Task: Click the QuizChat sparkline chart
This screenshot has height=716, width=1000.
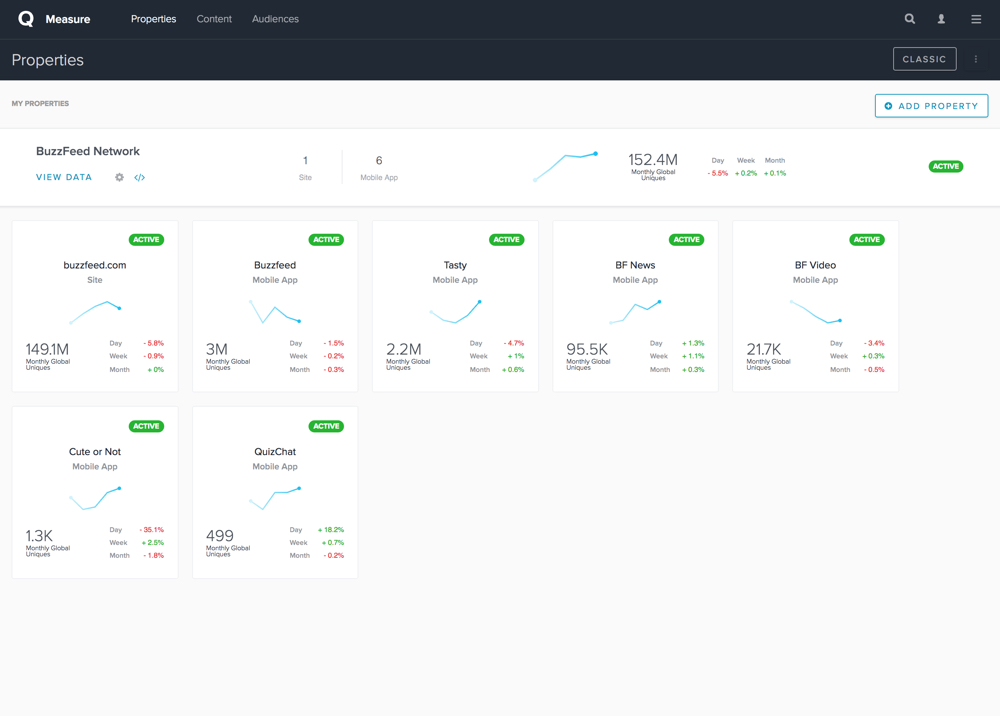Action: pyautogui.click(x=275, y=499)
